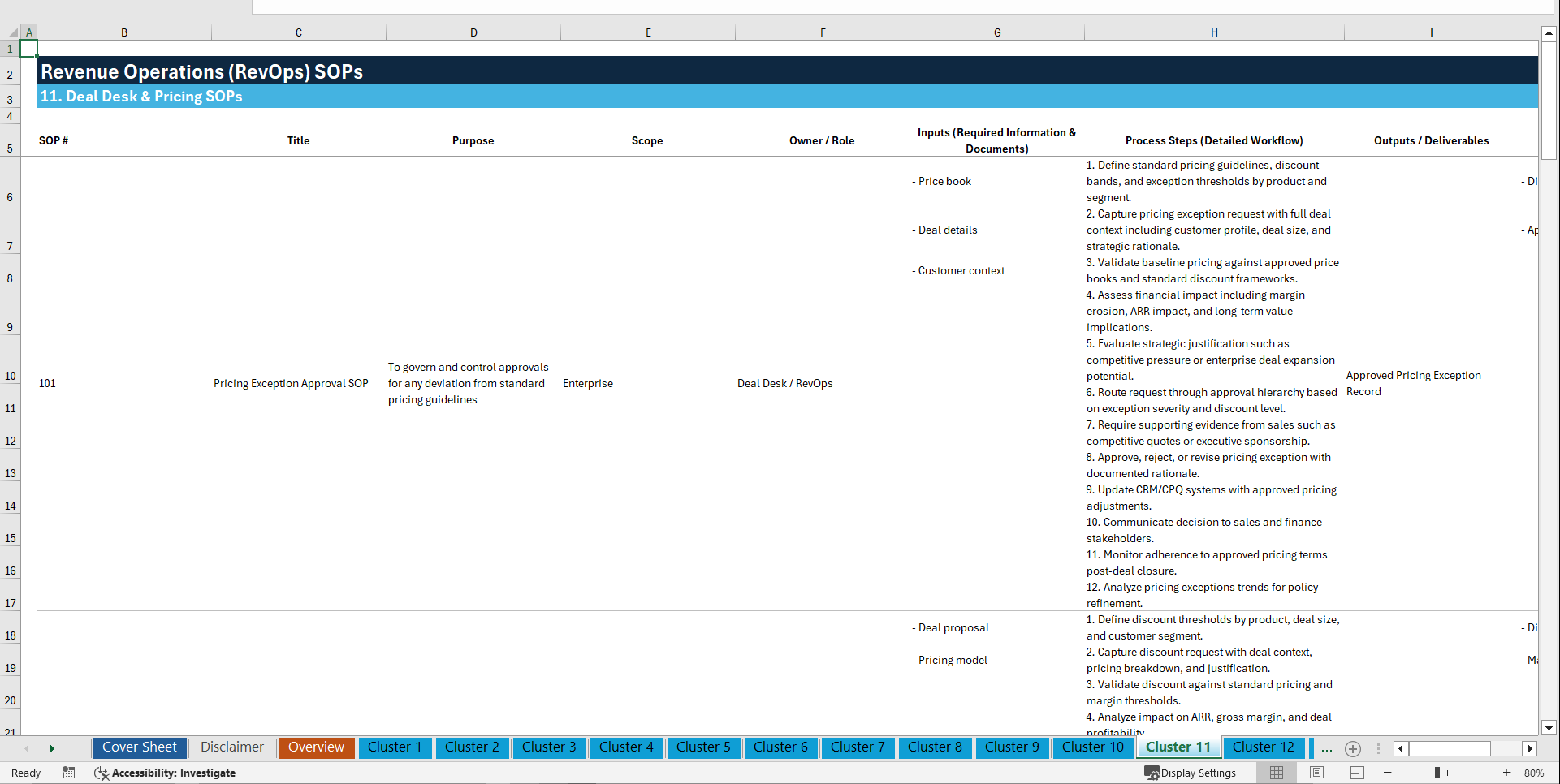Click 'Outputs / Deliverables' header cell

pyautogui.click(x=1432, y=140)
